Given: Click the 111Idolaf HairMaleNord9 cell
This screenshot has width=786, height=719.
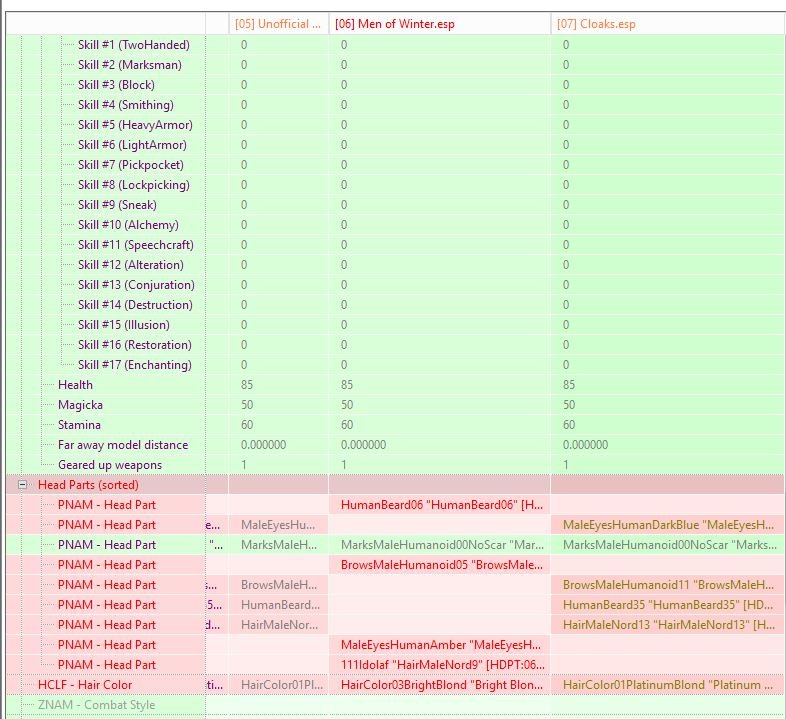Looking at the screenshot, I should tap(440, 665).
